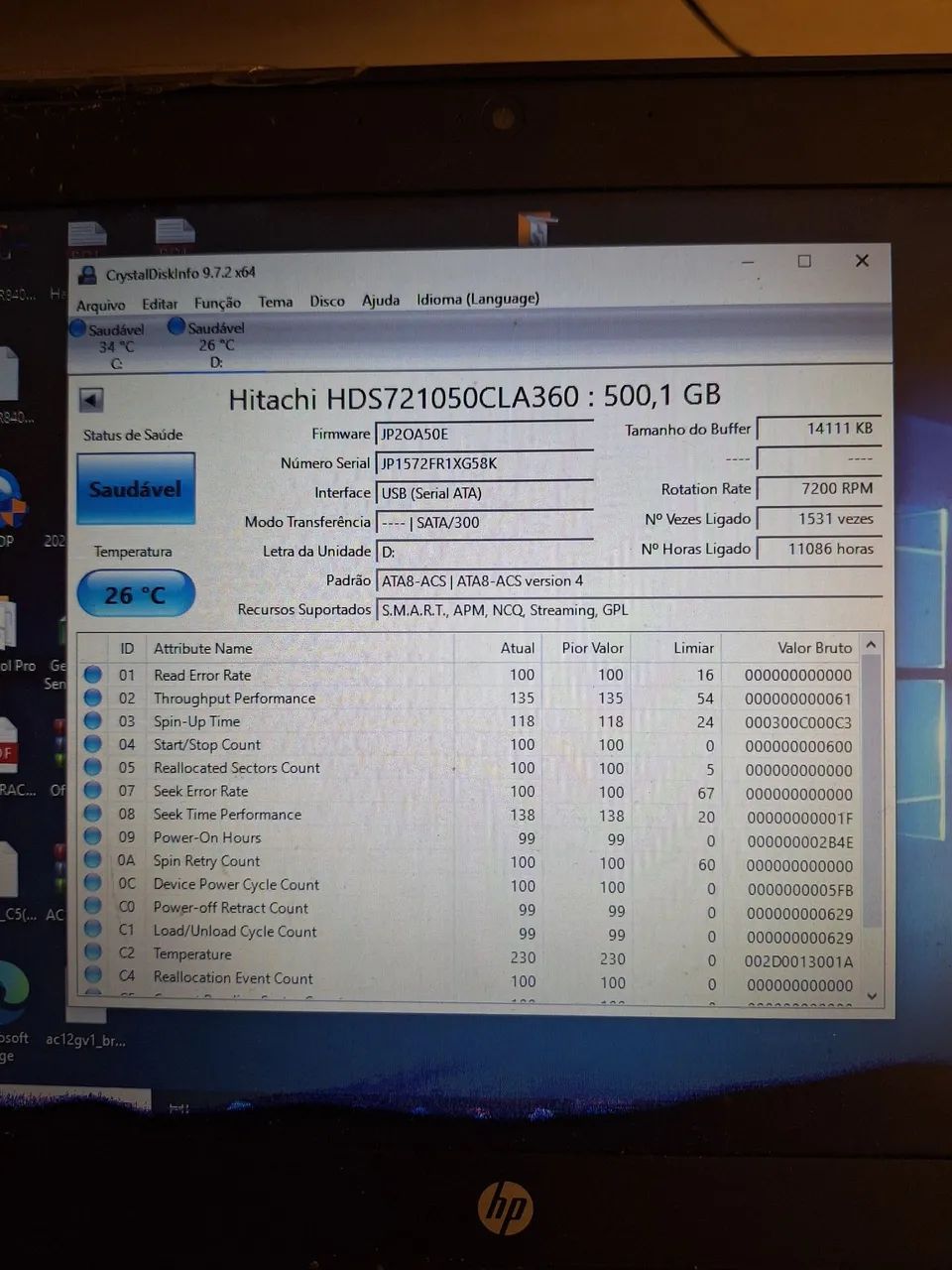952x1270 pixels.
Task: Click the Rotation Rate field 7200 RPM
Action: click(819, 488)
